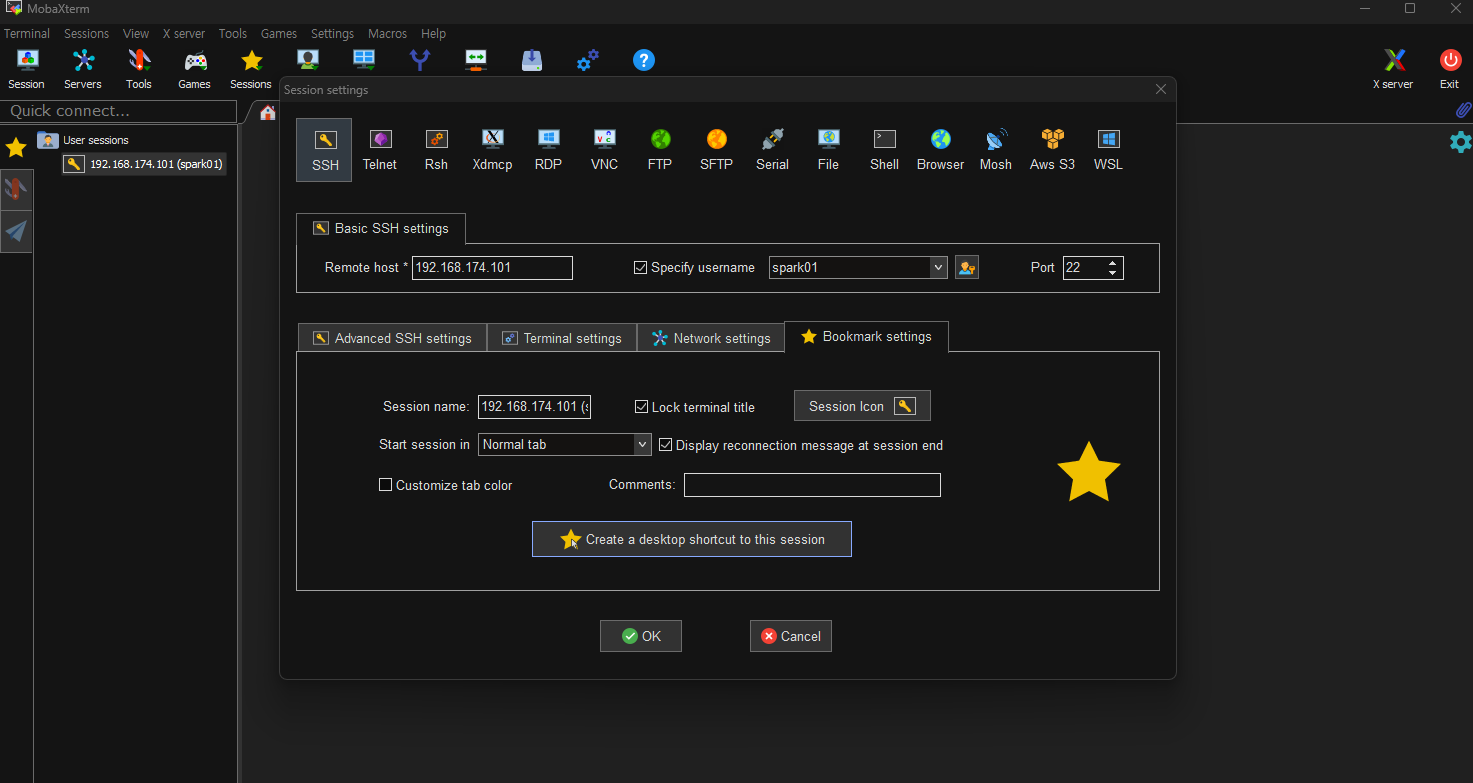Select the Basic SSH settings tab
This screenshot has width=1473, height=783.
click(x=381, y=228)
